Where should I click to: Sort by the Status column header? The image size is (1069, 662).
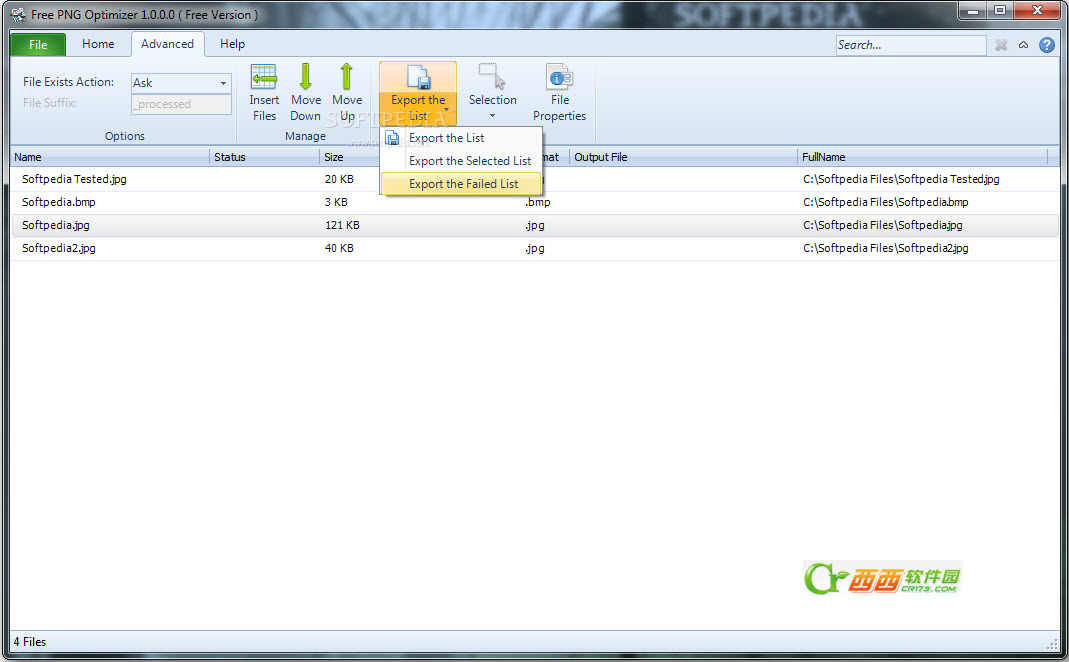tap(265, 157)
